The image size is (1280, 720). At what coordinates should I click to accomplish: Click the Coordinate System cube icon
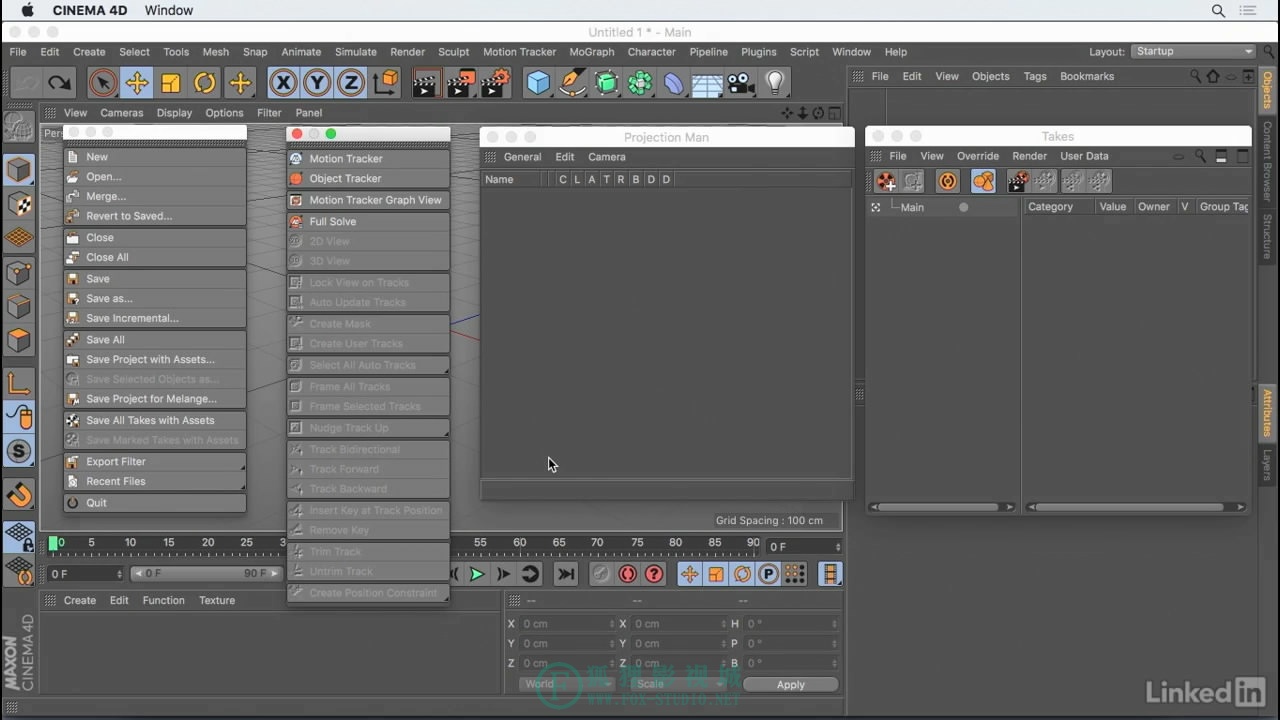pos(386,83)
